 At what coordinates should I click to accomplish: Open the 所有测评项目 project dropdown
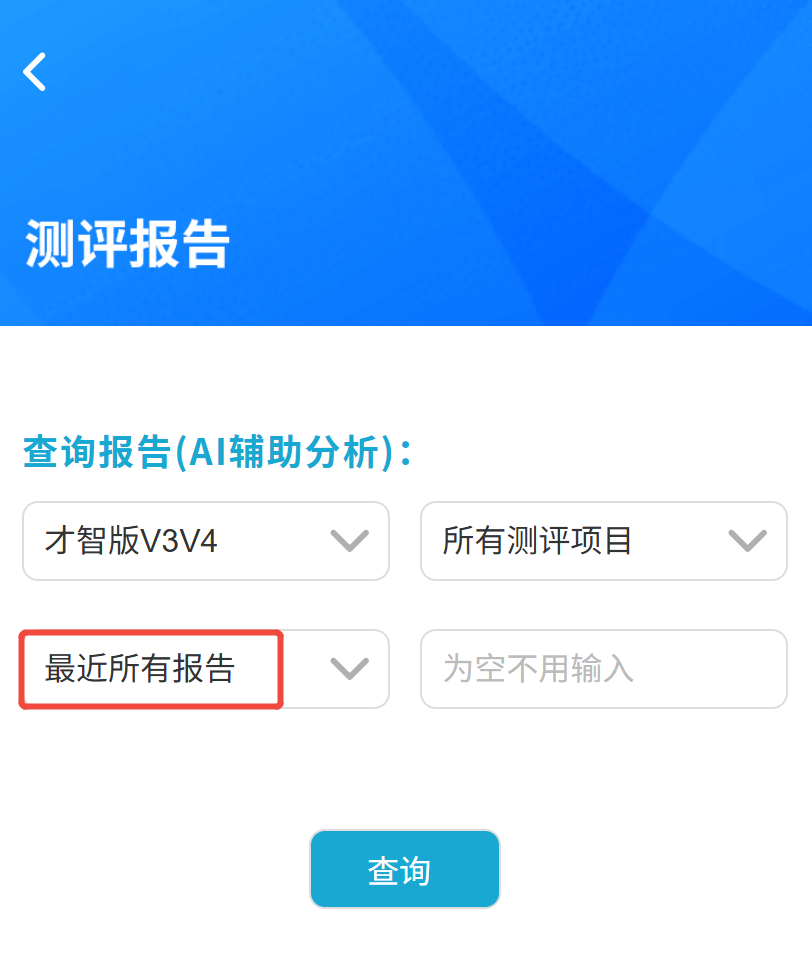tap(604, 541)
